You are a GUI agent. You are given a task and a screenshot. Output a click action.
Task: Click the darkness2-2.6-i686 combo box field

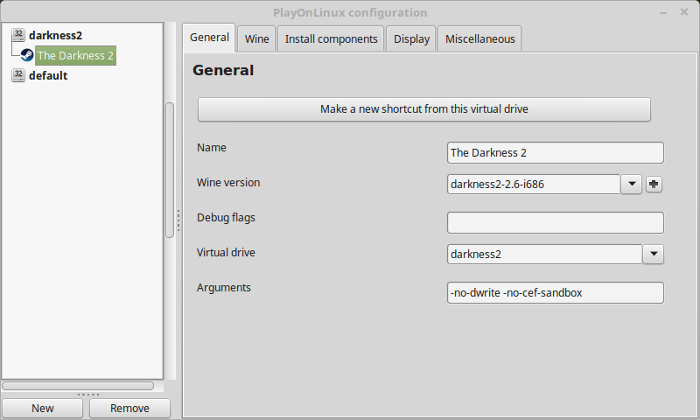pos(533,184)
